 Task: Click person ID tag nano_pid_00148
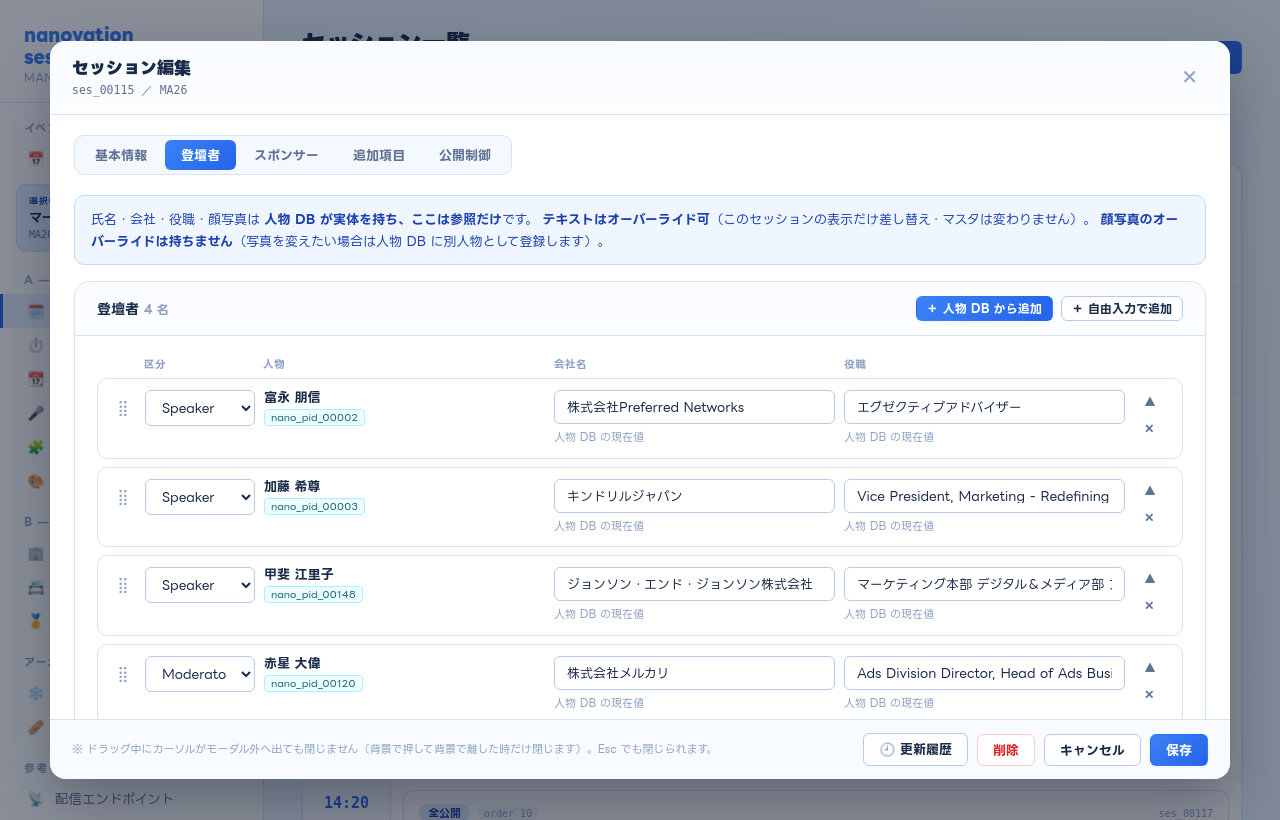pos(313,595)
